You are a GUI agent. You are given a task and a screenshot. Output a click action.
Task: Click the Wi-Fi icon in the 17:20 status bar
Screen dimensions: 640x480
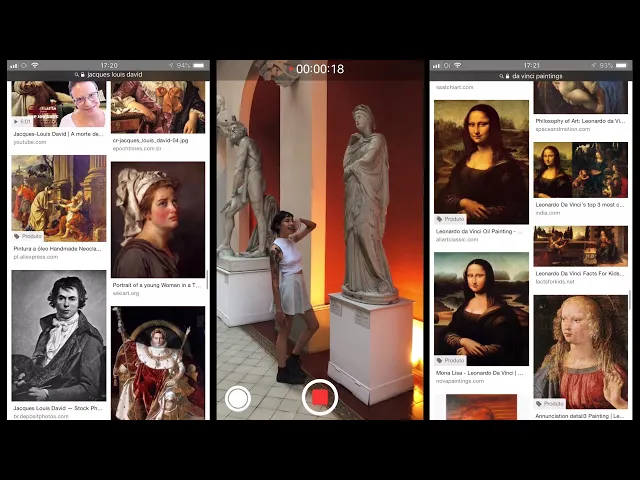pos(36,65)
